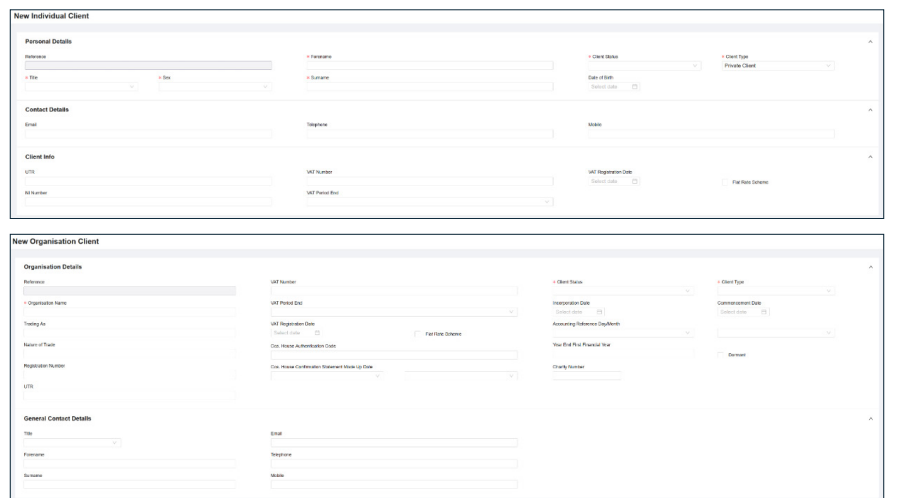Click the NI Number input field
Viewport: 903px width, 498px height.
(147, 202)
